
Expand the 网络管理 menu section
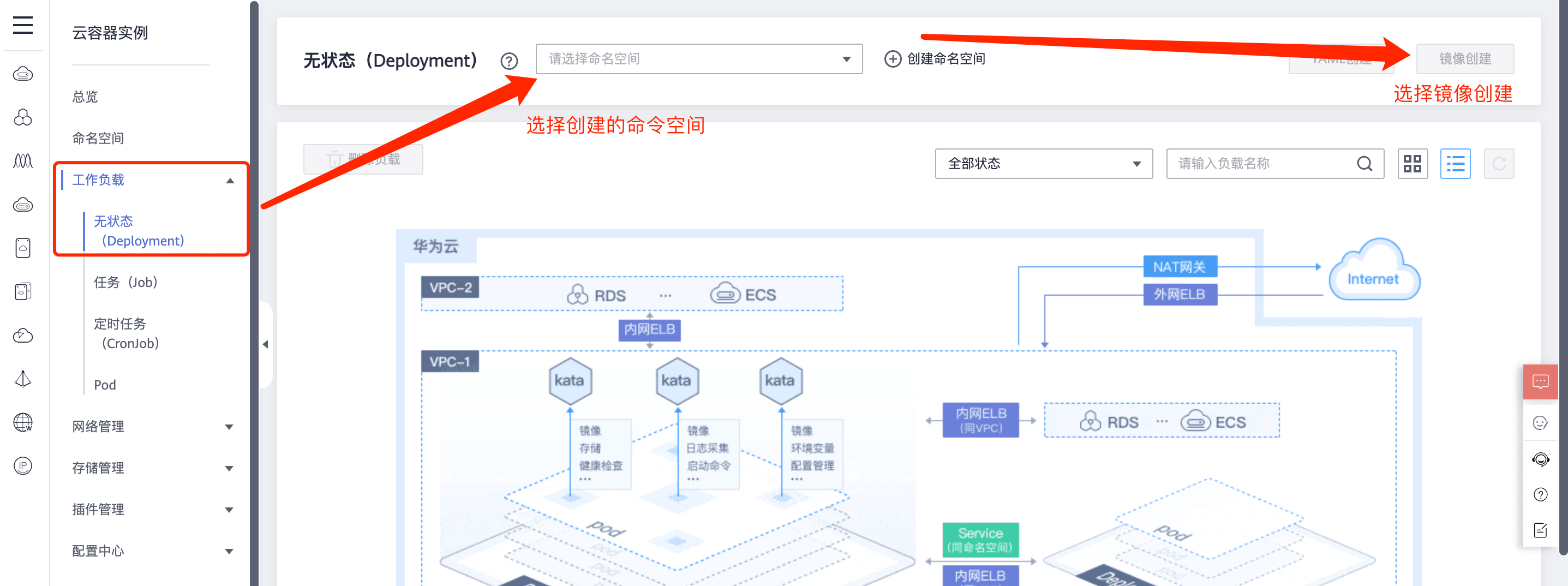tap(152, 427)
